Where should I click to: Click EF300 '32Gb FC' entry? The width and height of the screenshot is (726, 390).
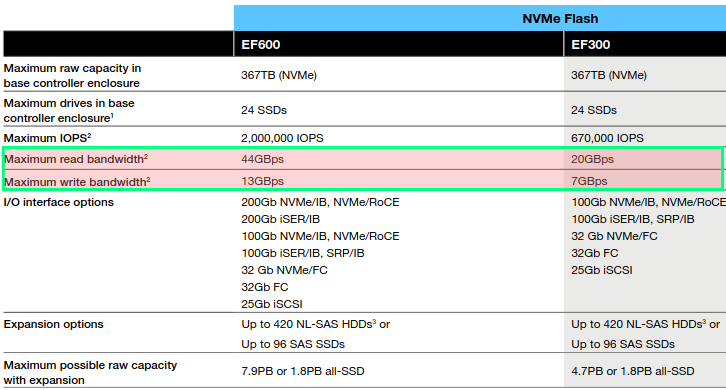595,253
